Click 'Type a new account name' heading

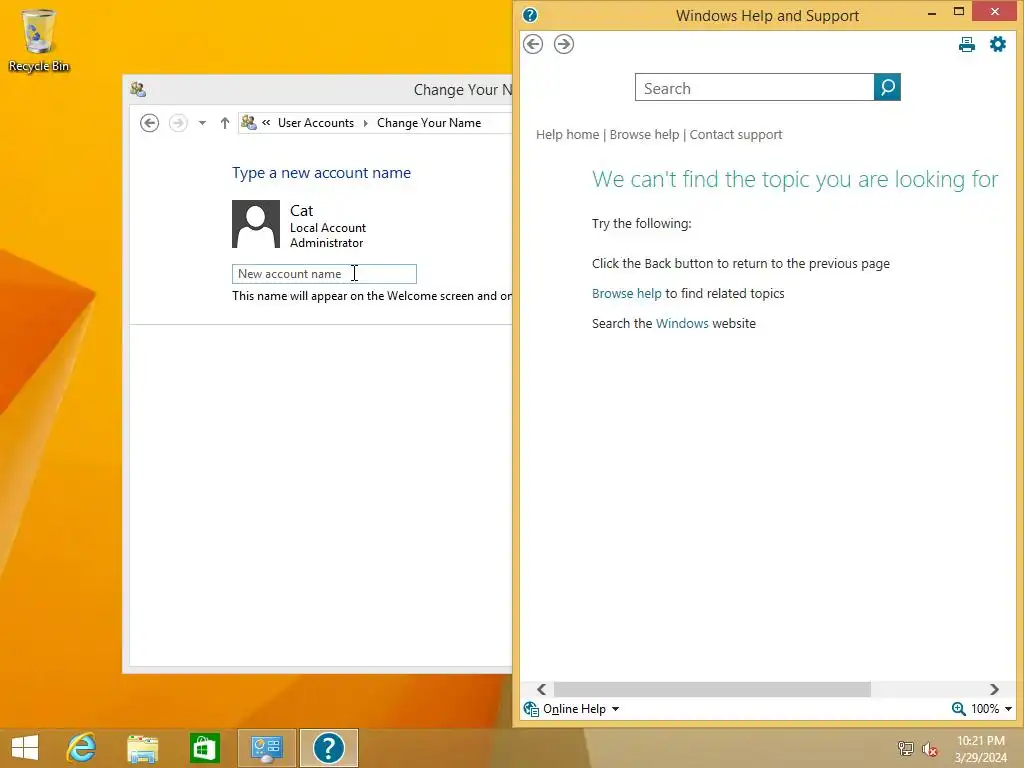click(x=321, y=173)
